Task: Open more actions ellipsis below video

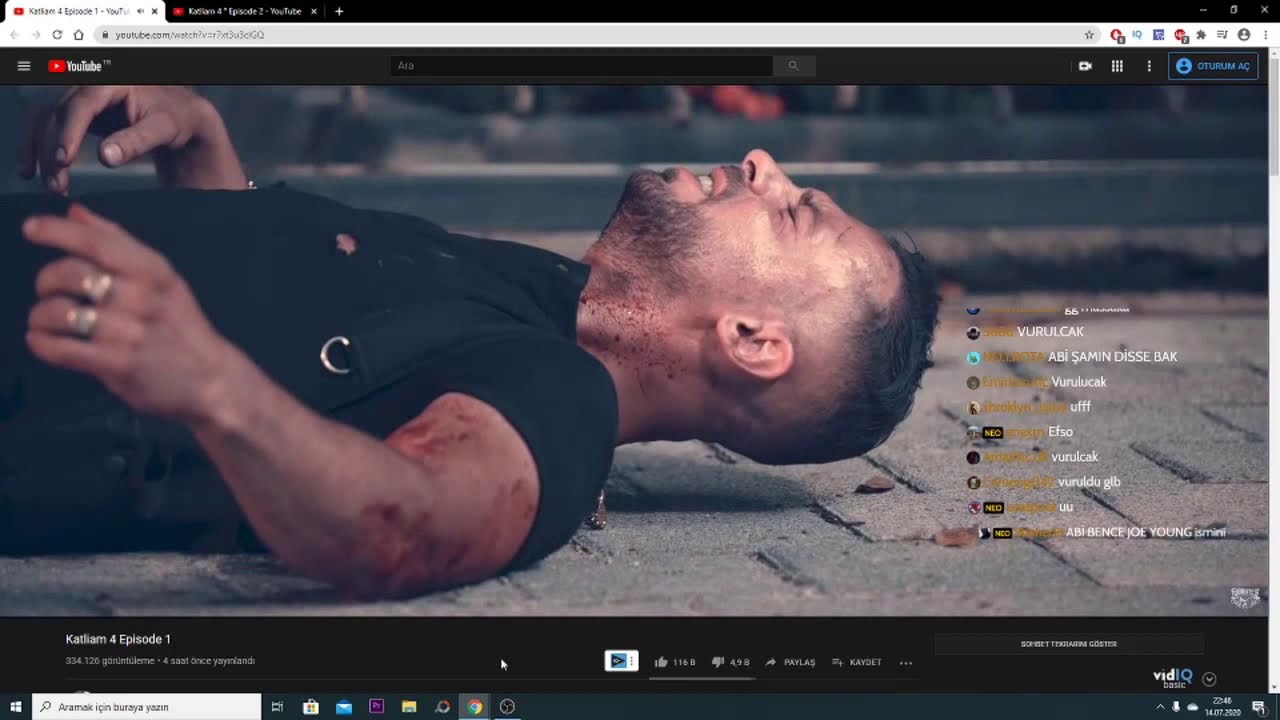Action: [906, 662]
